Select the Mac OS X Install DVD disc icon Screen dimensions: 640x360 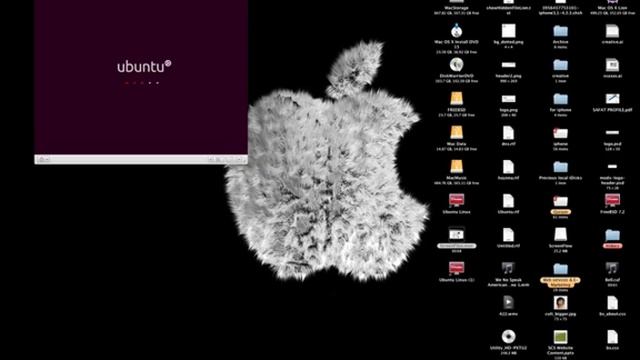456,31
